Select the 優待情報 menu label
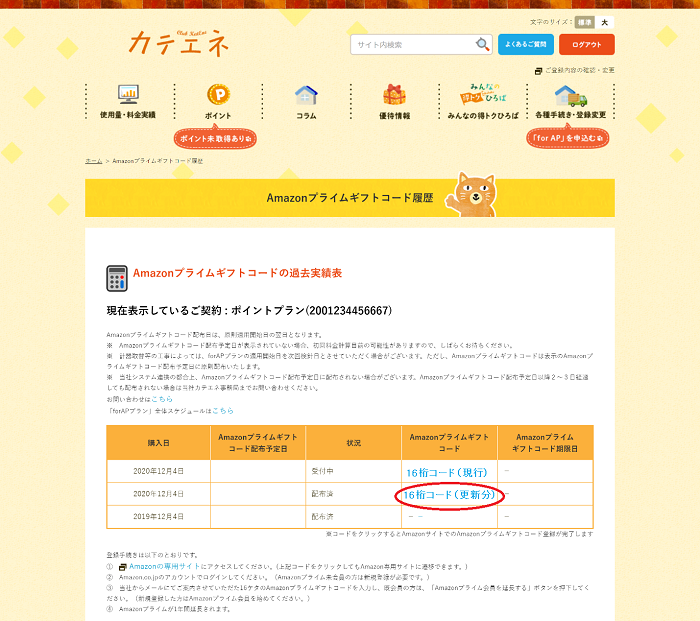The image size is (700, 621). tap(395, 116)
